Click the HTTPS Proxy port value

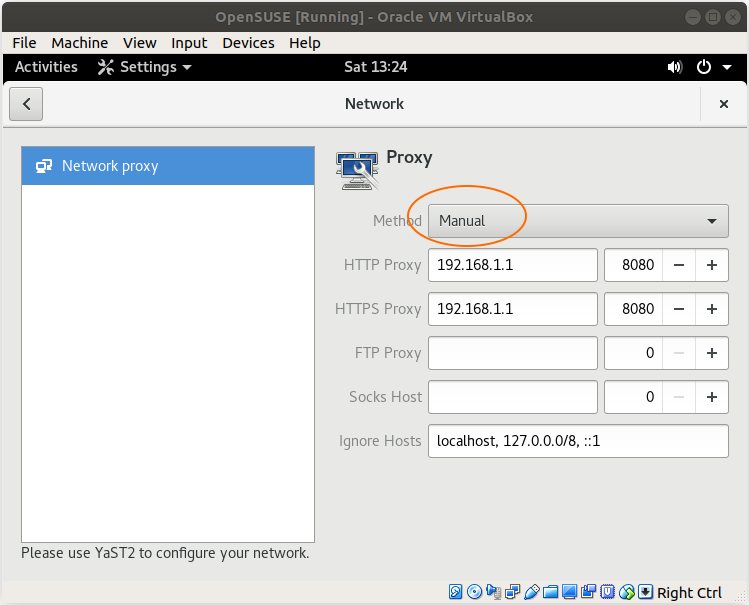[x=634, y=309]
